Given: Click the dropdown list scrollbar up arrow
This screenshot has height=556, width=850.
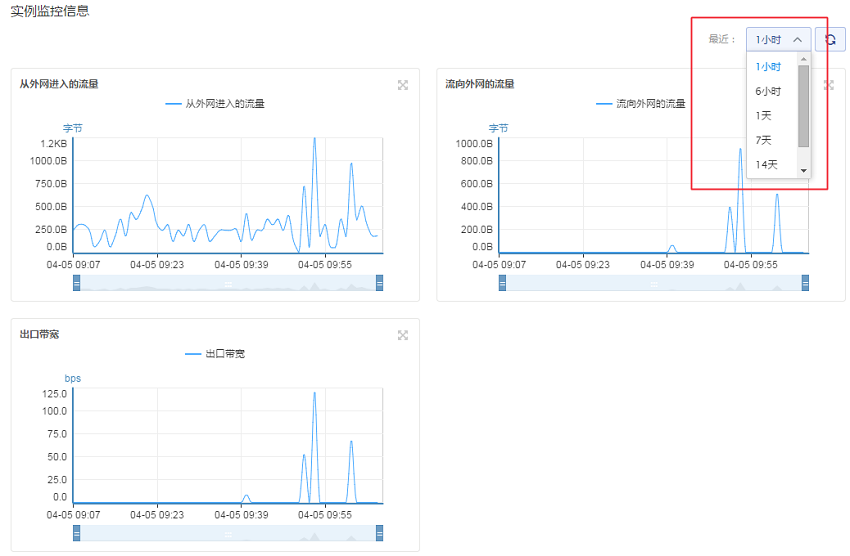Looking at the screenshot, I should point(804,59).
